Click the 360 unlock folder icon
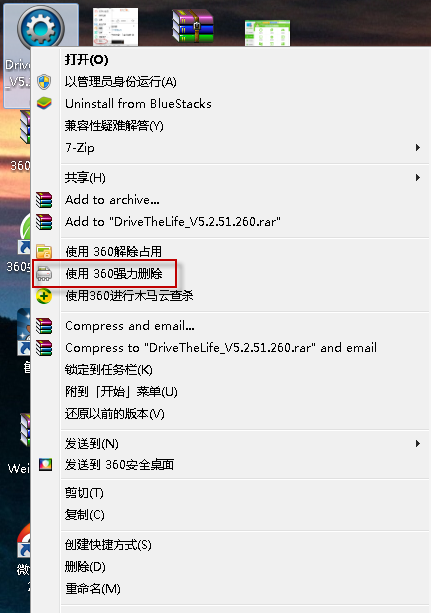Viewport: 431px width, 613px height. coord(44,251)
